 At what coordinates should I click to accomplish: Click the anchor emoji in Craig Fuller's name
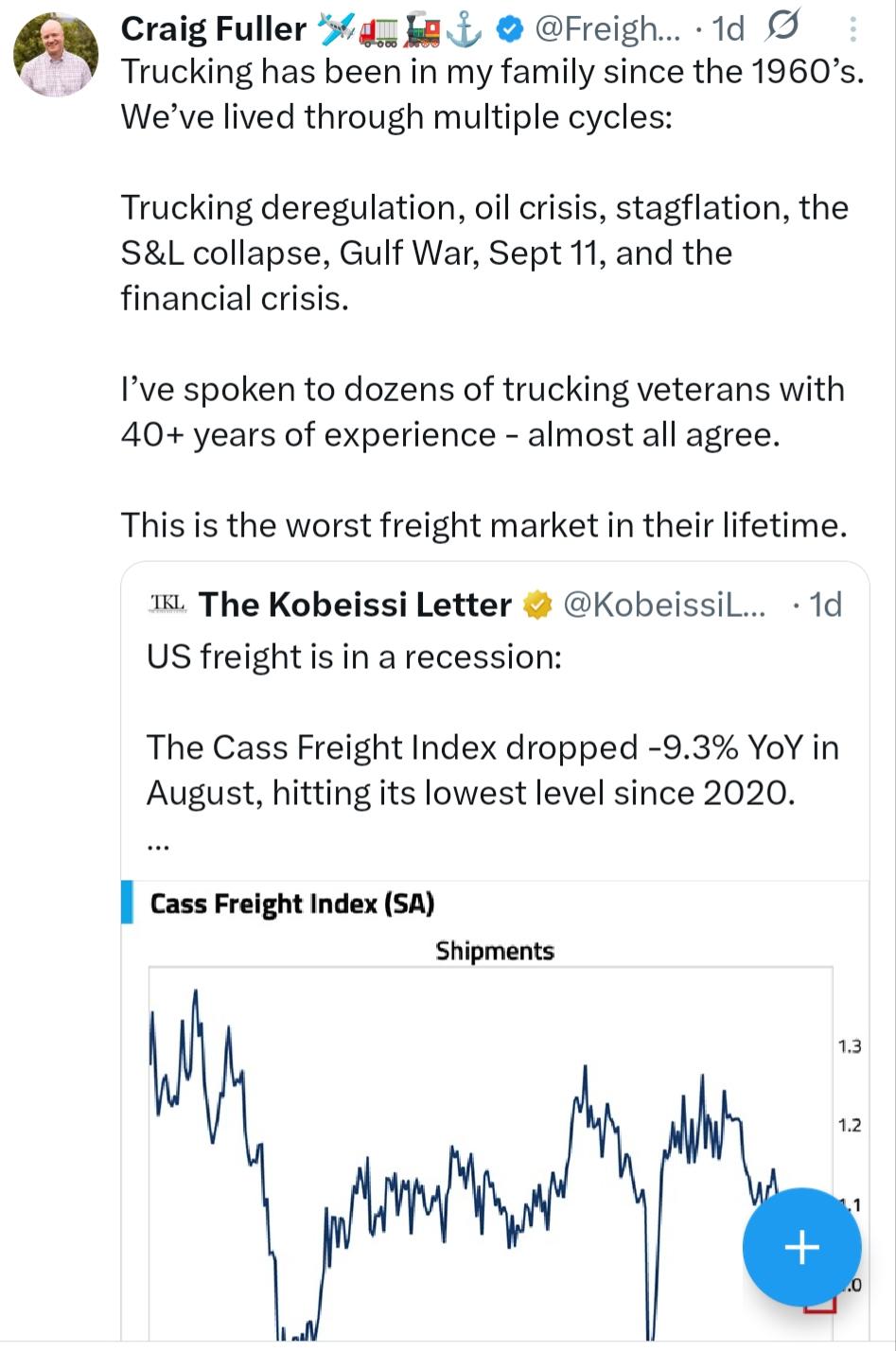tap(464, 30)
